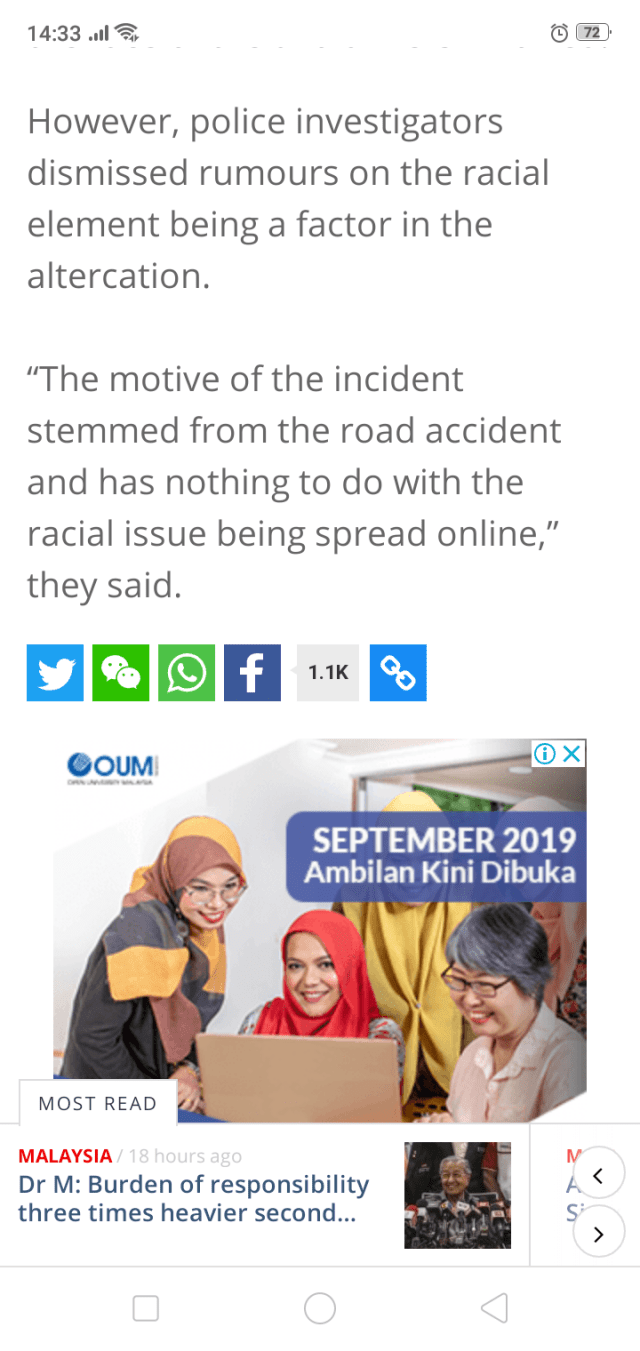Open Dr M press conference thumbnail
The image size is (640, 1351).
click(x=457, y=1195)
